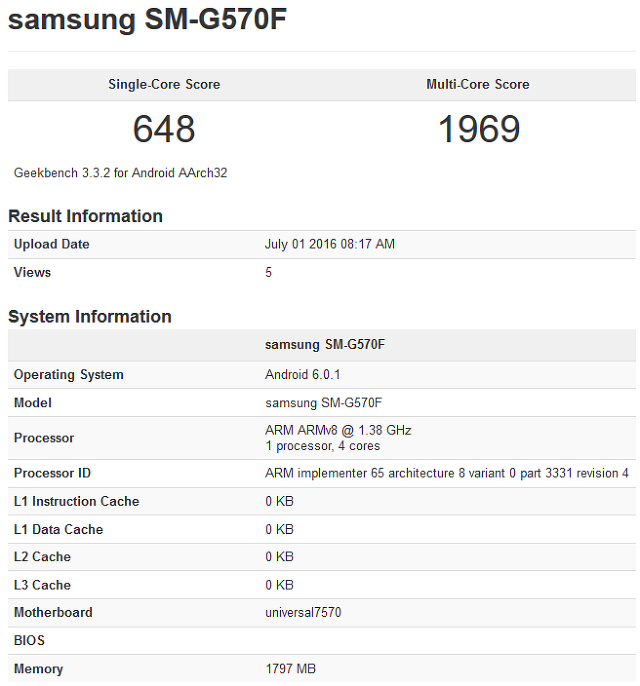Select the L2 Cache label
The width and height of the screenshot is (640, 686).
click(x=42, y=556)
